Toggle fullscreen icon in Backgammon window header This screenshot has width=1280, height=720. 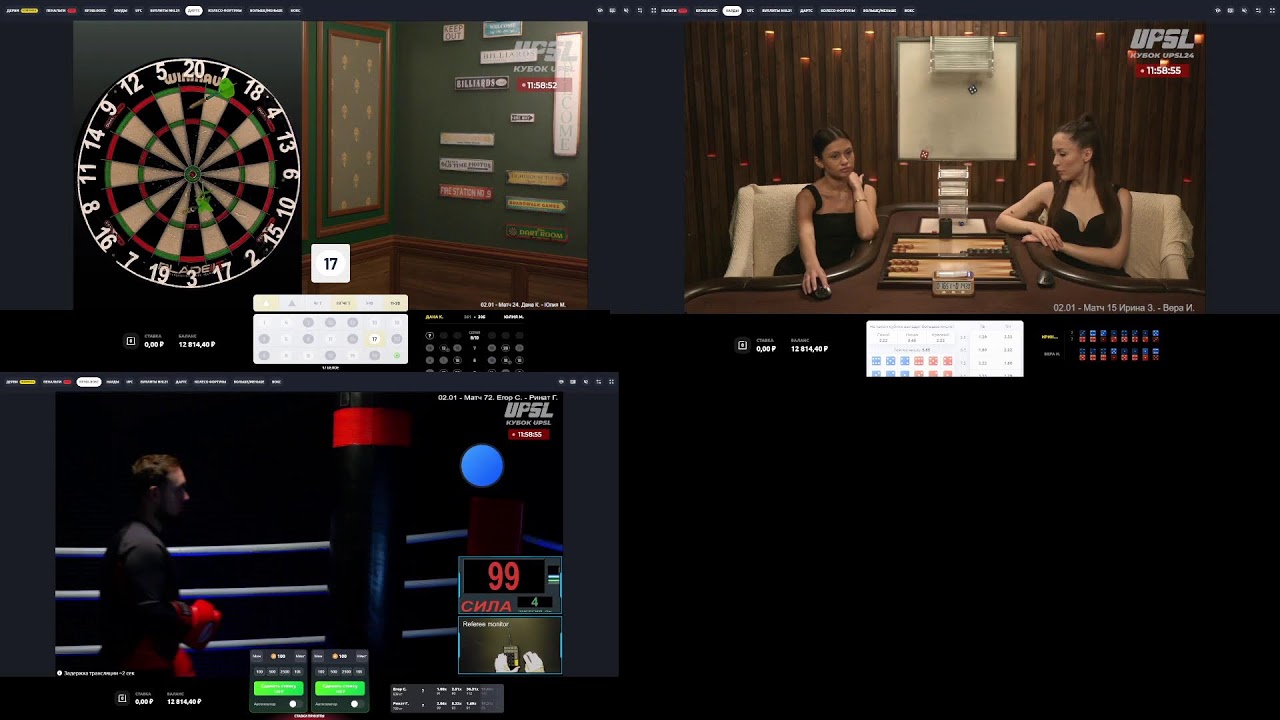tap(1271, 10)
